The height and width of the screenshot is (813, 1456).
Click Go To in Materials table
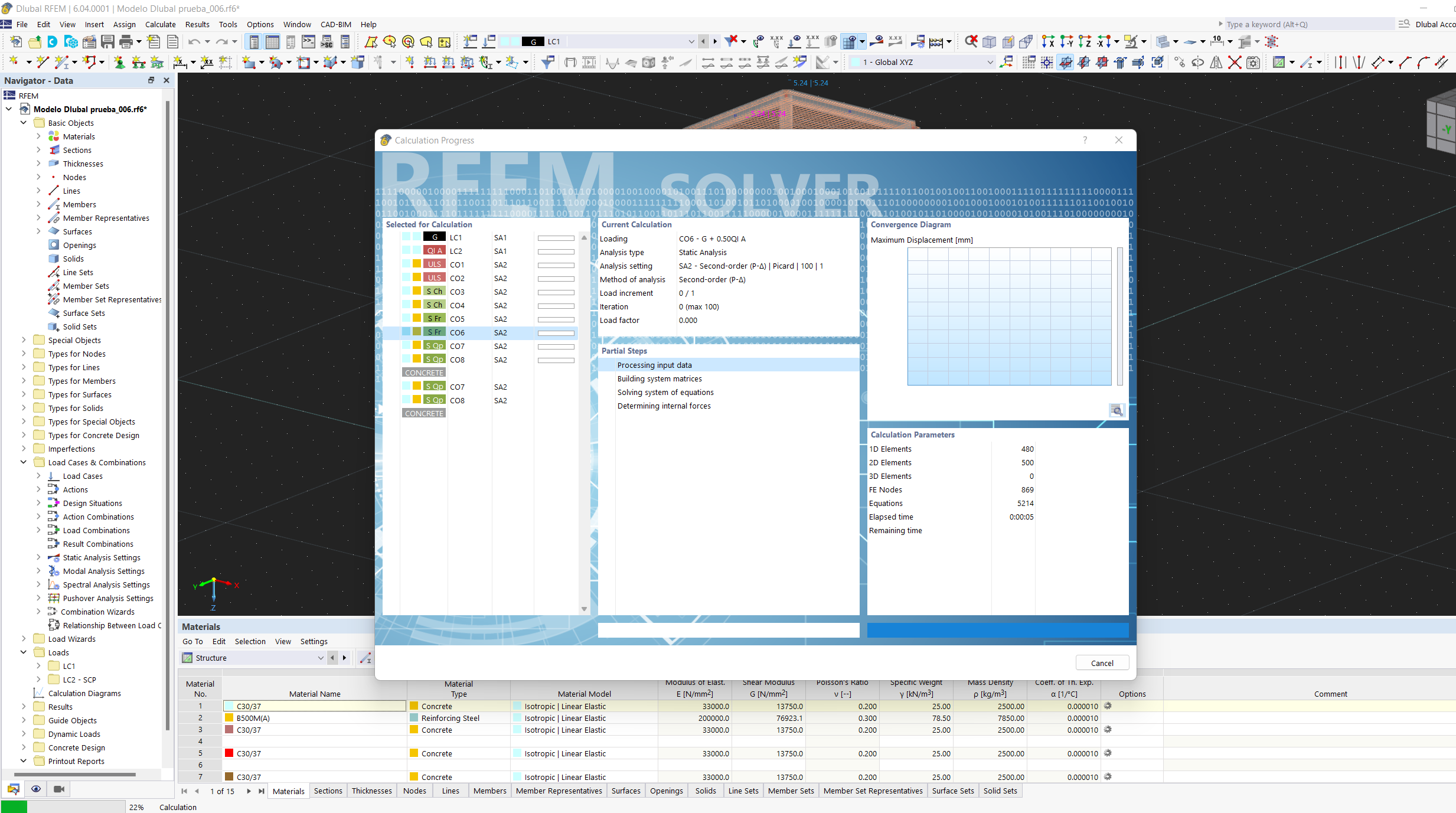(192, 641)
